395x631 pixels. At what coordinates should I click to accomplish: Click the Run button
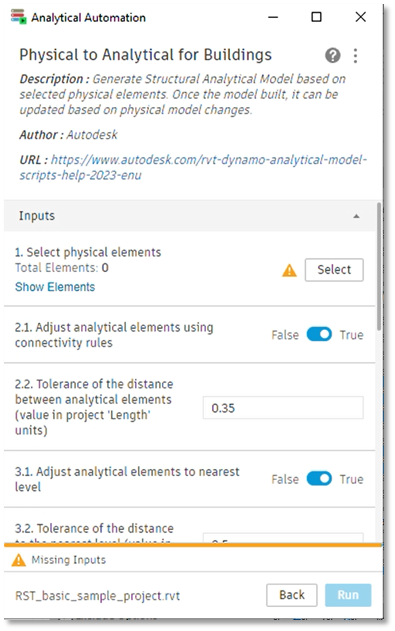pyautogui.click(x=348, y=595)
